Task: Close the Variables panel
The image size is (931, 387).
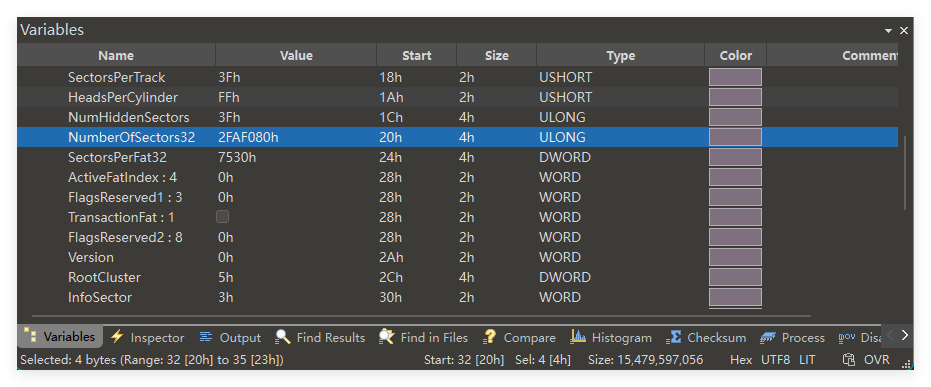Action: pos(904,30)
